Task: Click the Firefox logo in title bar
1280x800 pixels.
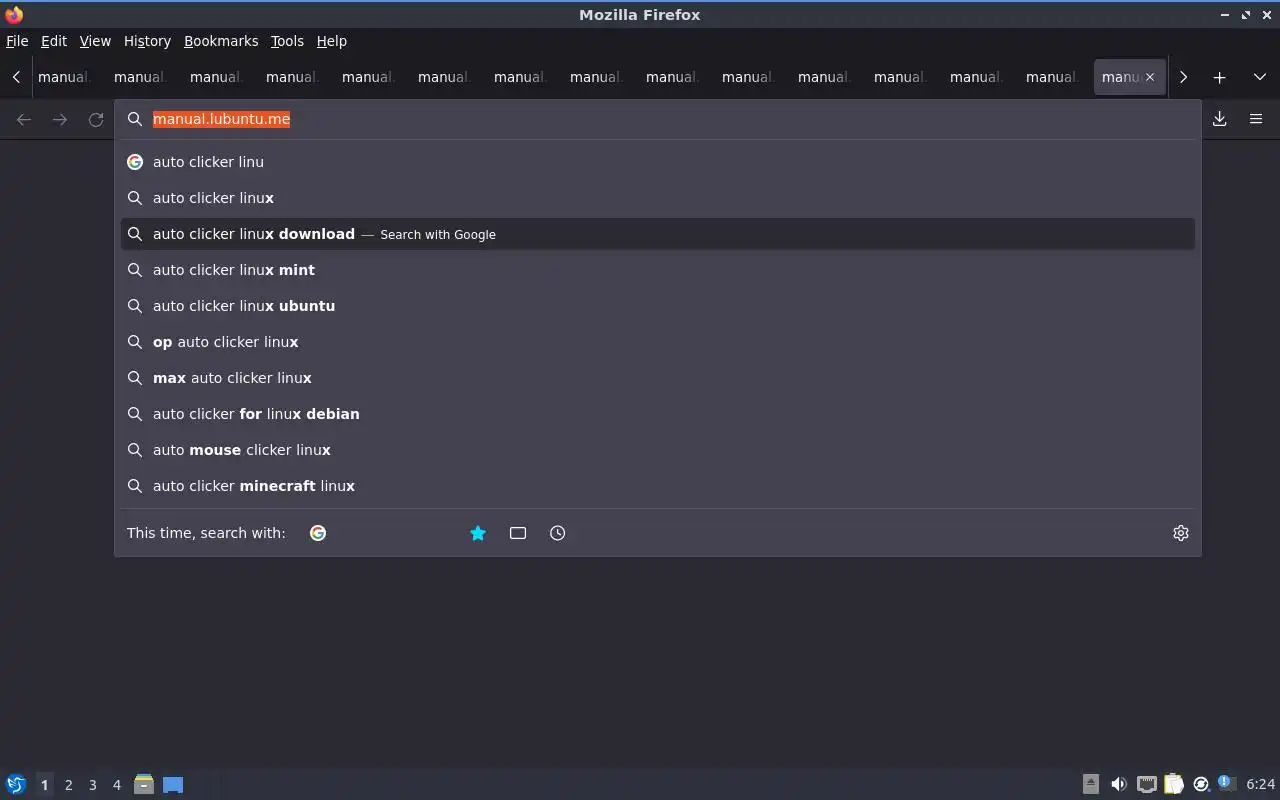Action: tap(14, 15)
